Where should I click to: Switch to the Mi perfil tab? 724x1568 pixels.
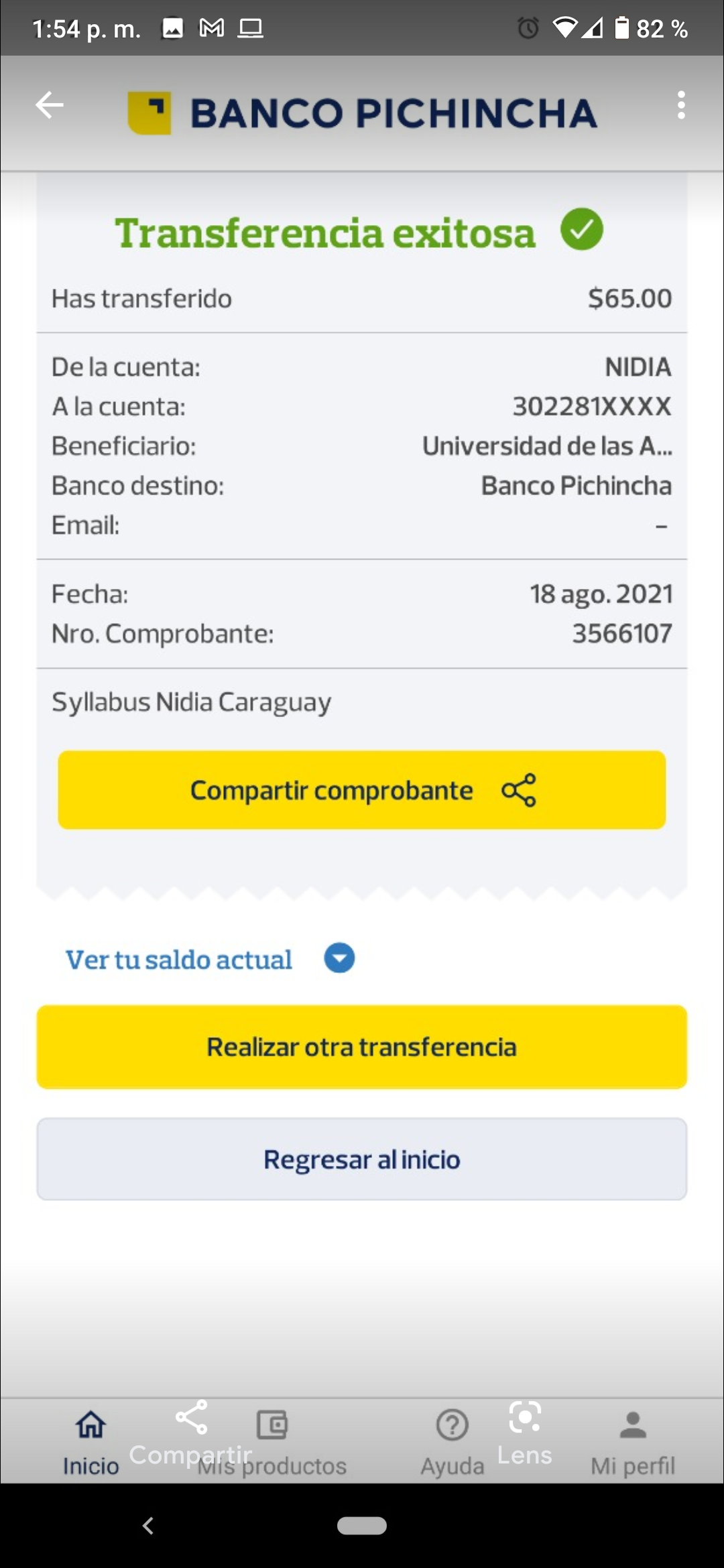(x=632, y=1441)
